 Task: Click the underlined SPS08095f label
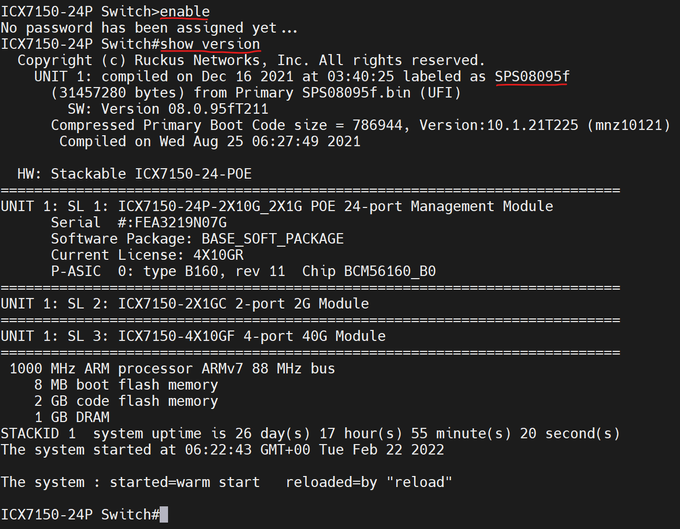pyautogui.click(x=532, y=77)
